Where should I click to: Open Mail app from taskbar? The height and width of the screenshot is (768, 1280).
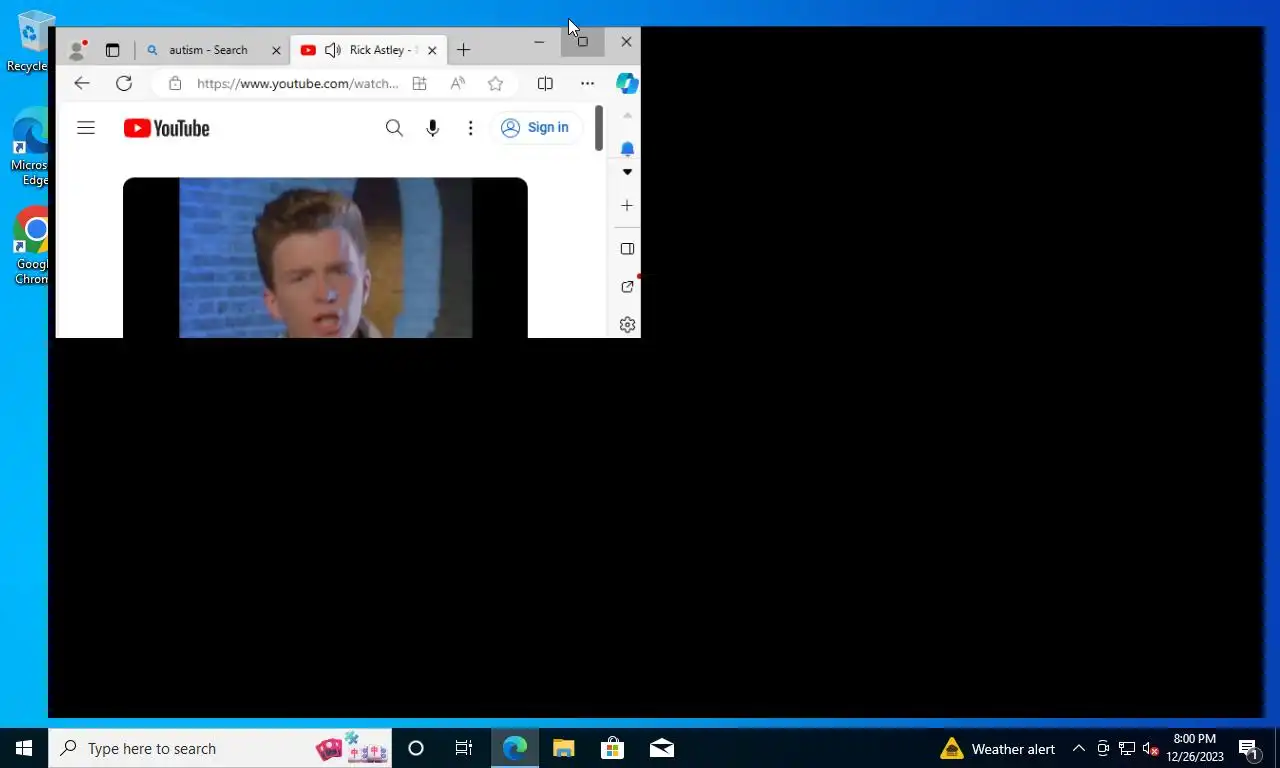tap(661, 748)
